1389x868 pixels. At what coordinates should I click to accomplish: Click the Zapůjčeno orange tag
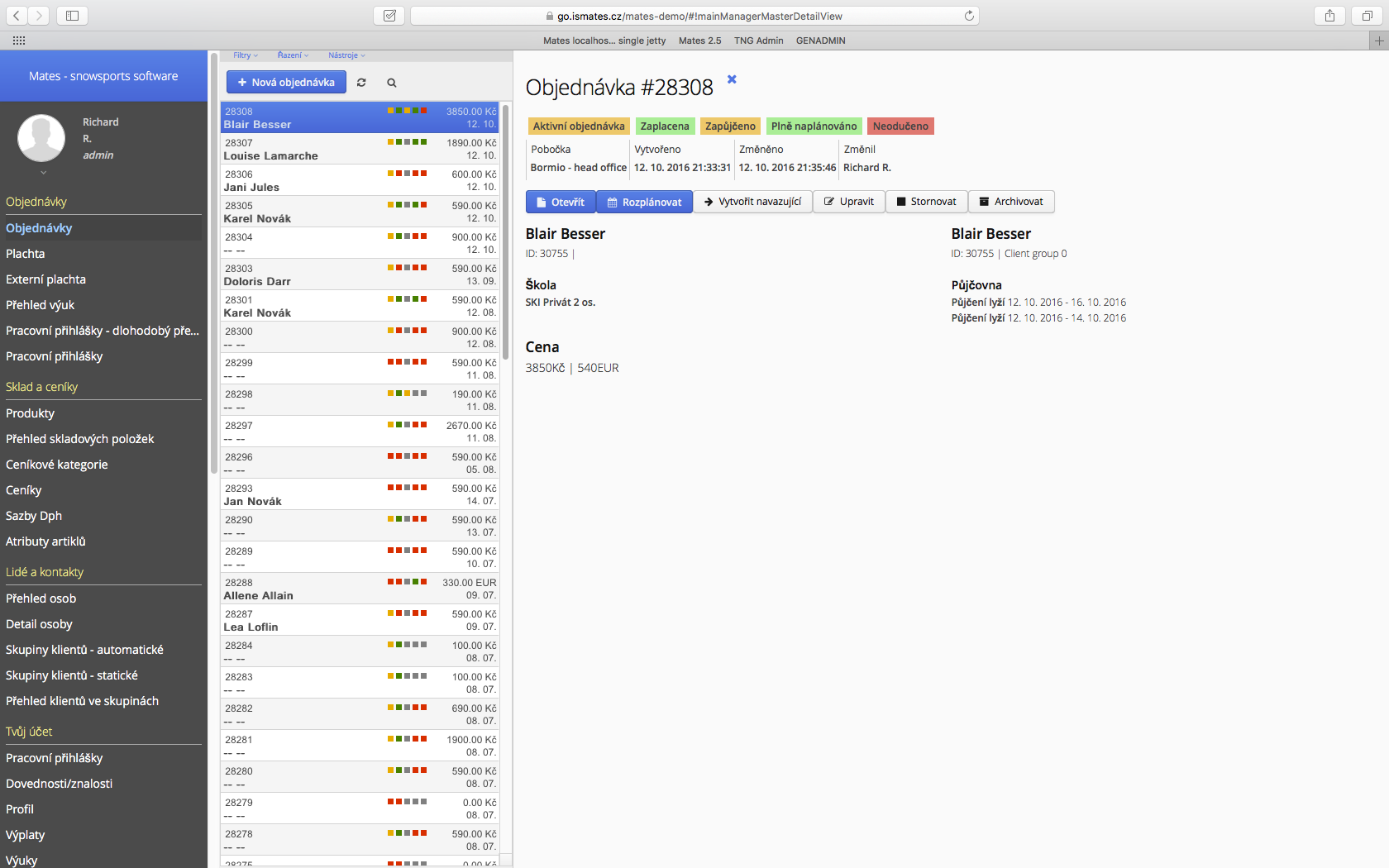pos(730,126)
